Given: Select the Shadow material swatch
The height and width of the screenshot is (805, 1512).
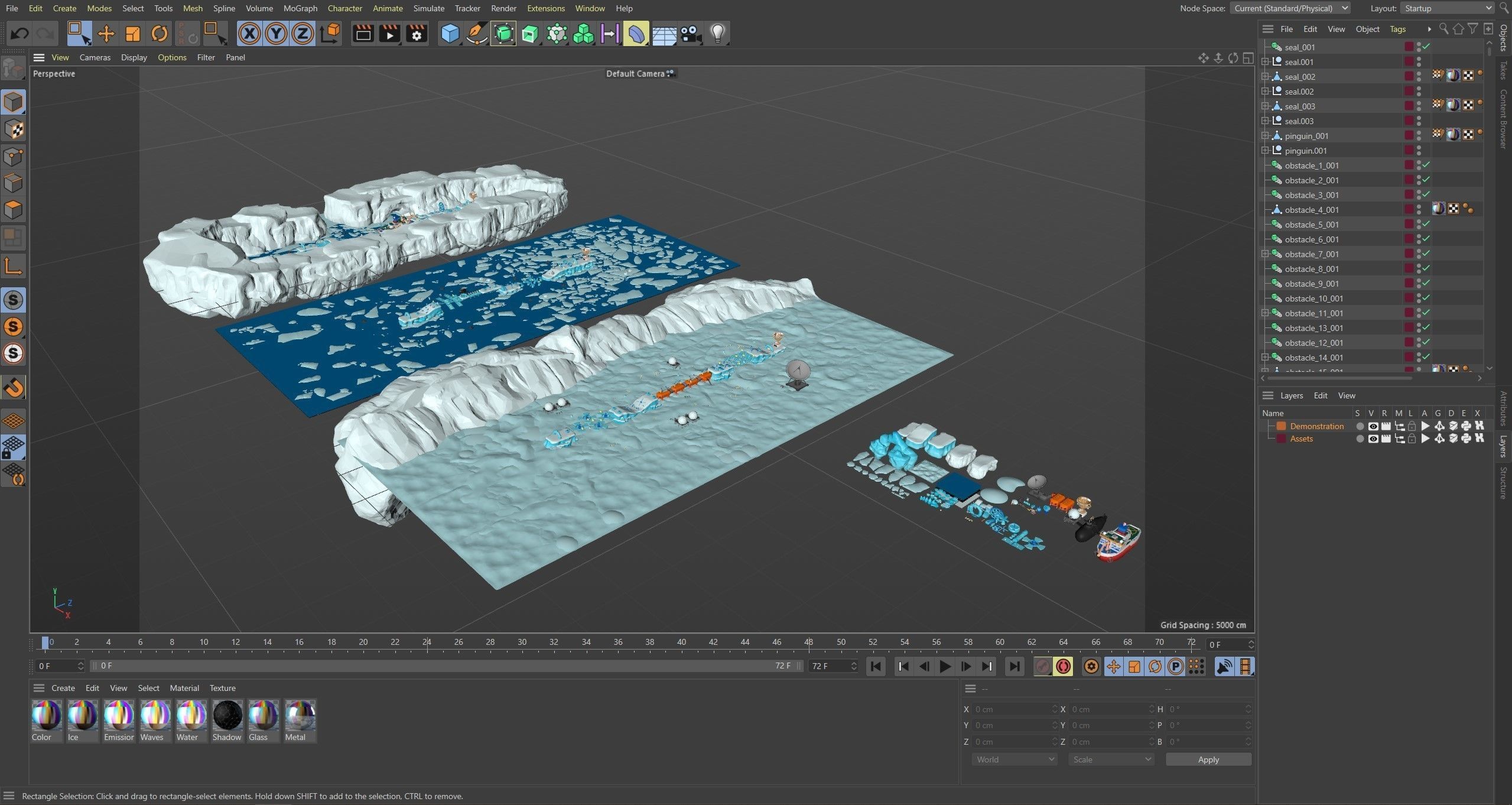Looking at the screenshot, I should 227,720.
